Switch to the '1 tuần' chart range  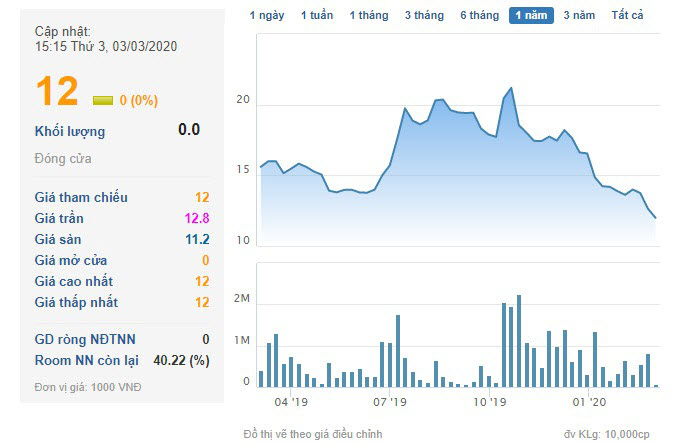click(317, 15)
